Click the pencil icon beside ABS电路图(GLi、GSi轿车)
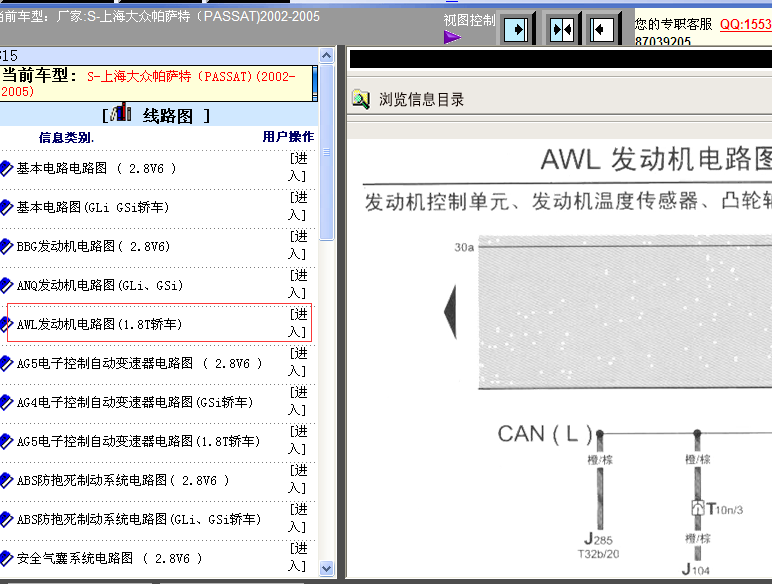 [x=6, y=519]
